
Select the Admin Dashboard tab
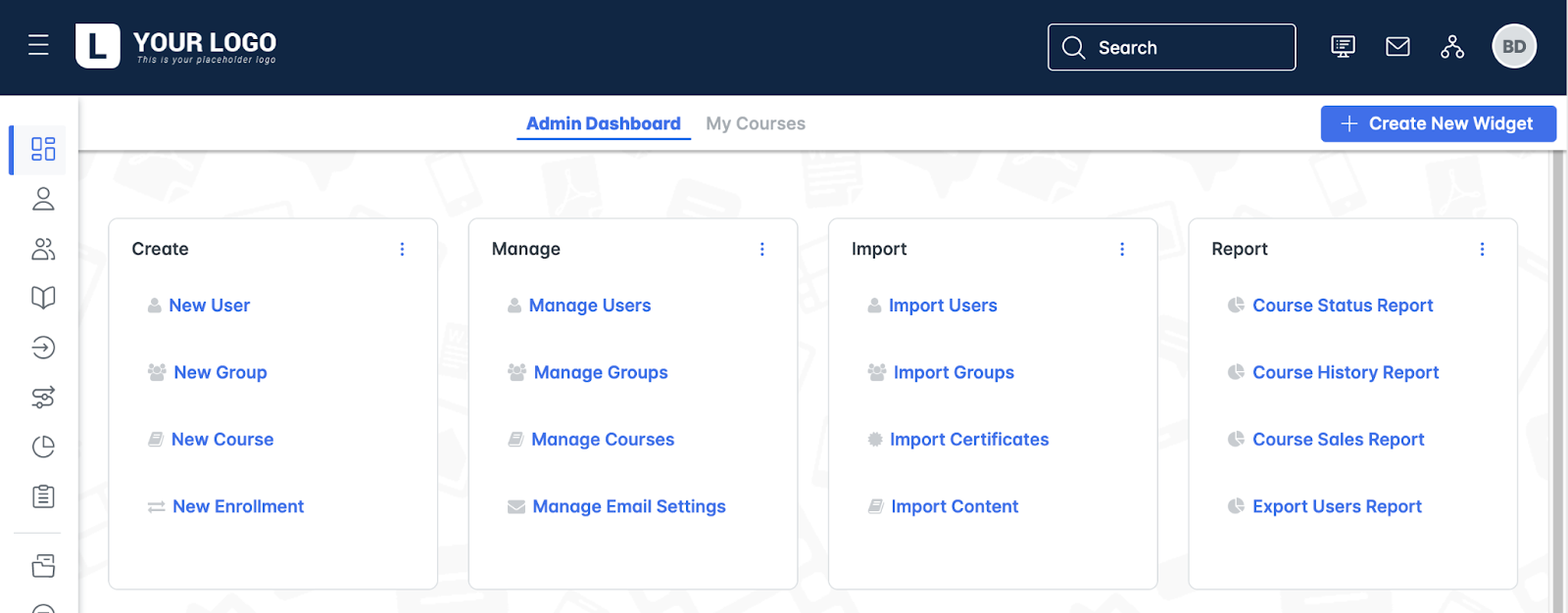pos(603,124)
